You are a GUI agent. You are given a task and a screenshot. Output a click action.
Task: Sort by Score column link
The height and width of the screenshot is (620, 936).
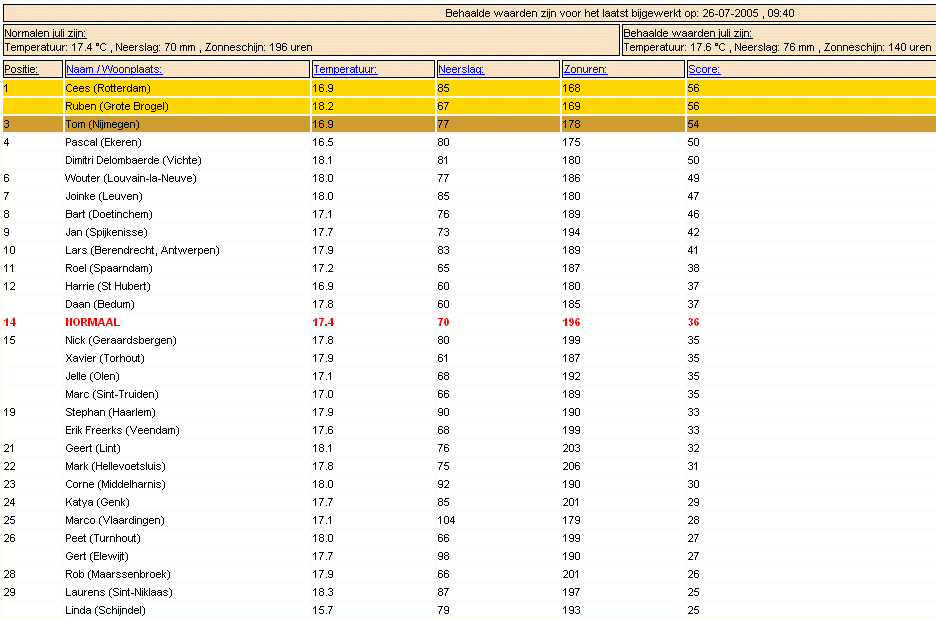click(704, 69)
